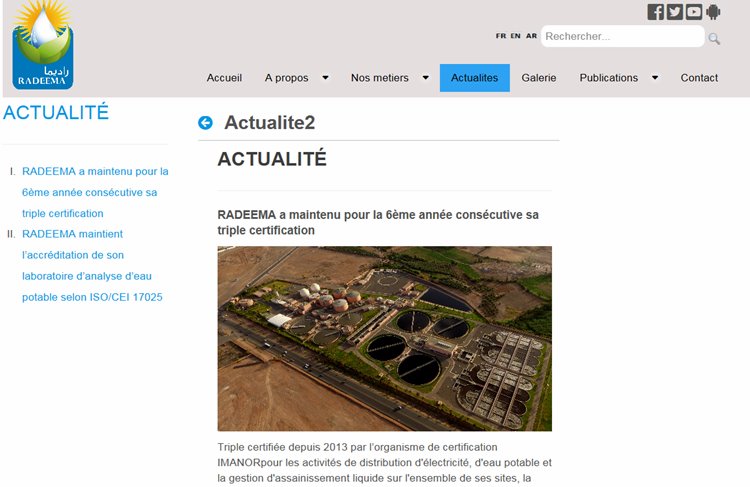Click the magnifying glass search icon
750x487 pixels.
click(714, 39)
